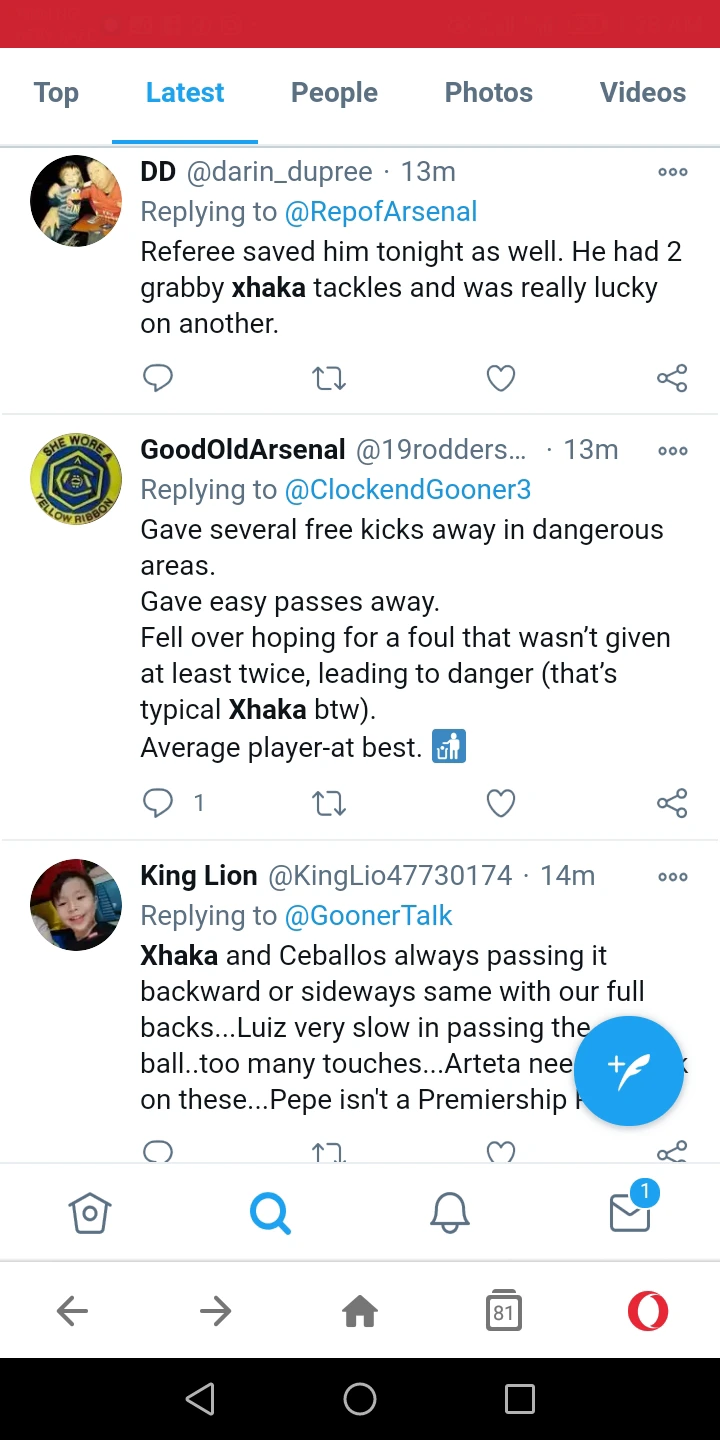Viewport: 720px width, 1440px height.
Task: Reply to DD's tweet
Action: coord(158,378)
